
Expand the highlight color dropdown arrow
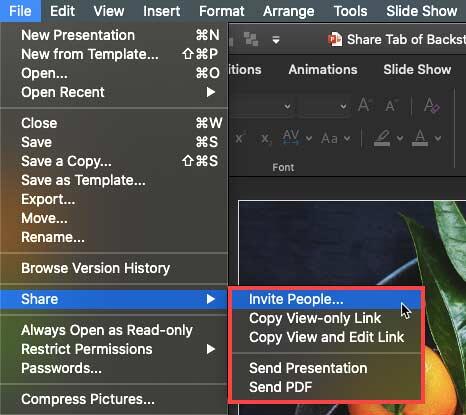pyautogui.click(x=400, y=138)
